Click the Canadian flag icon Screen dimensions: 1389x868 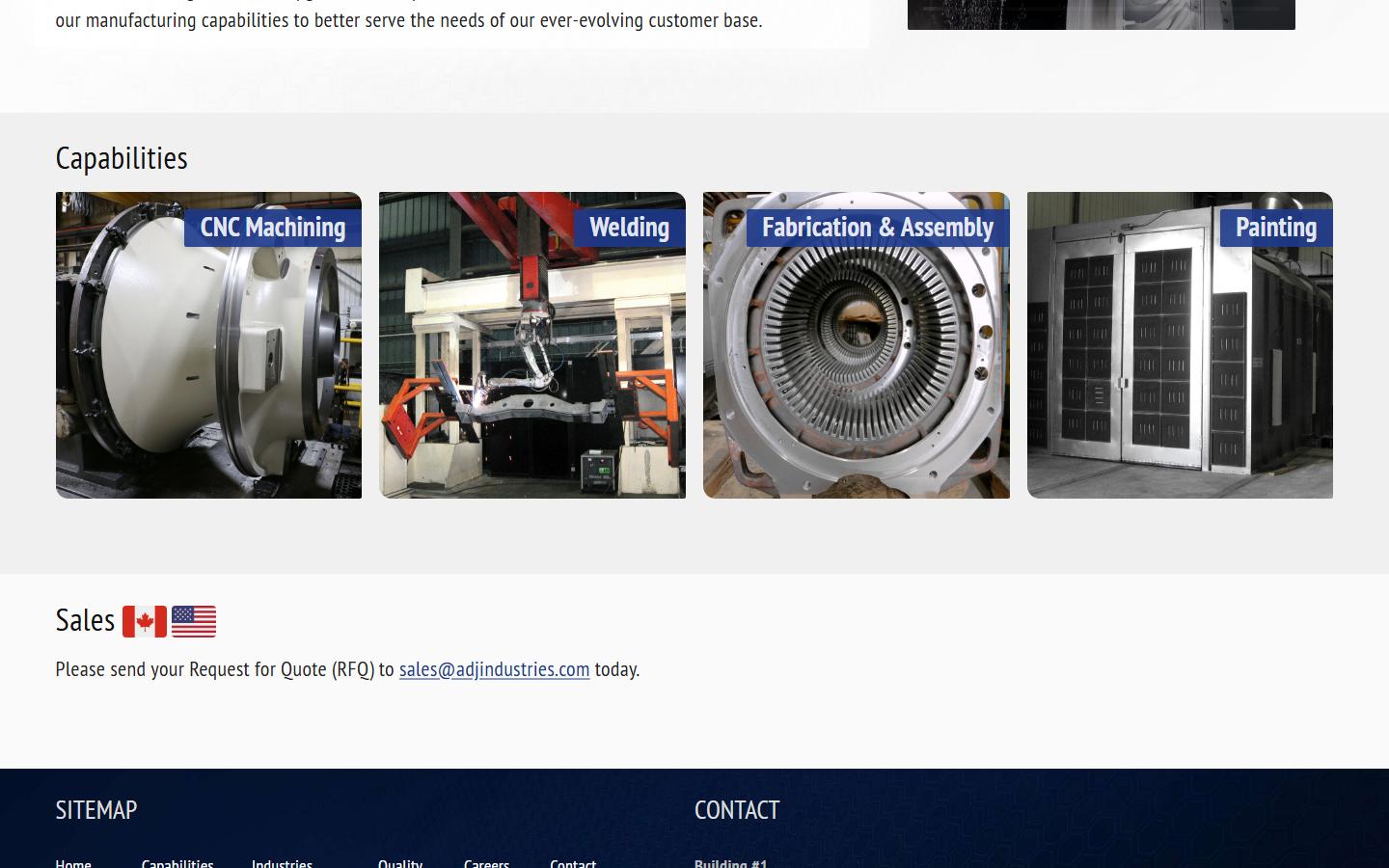point(146,621)
